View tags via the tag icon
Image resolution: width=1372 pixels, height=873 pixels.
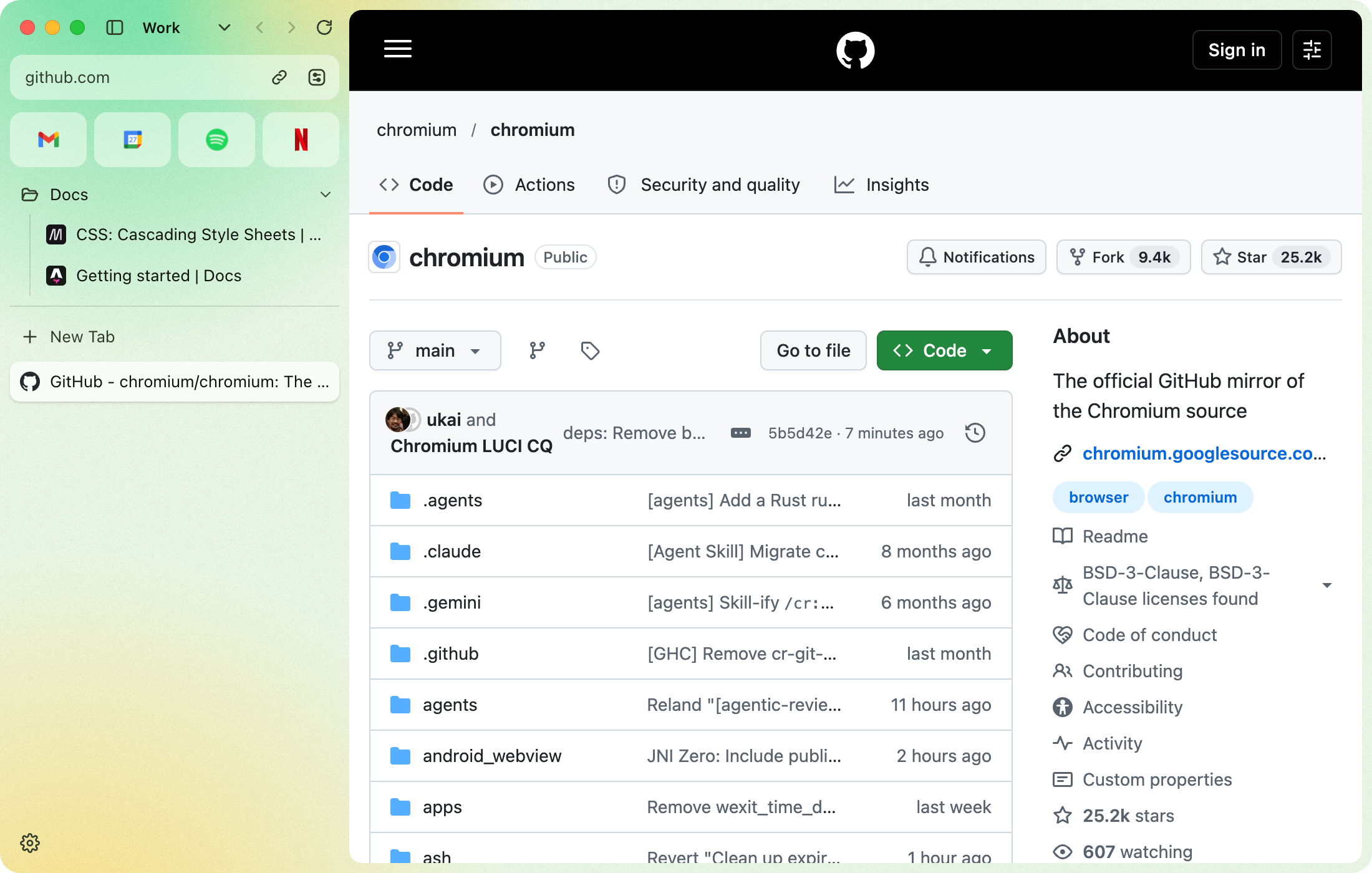[x=590, y=350]
